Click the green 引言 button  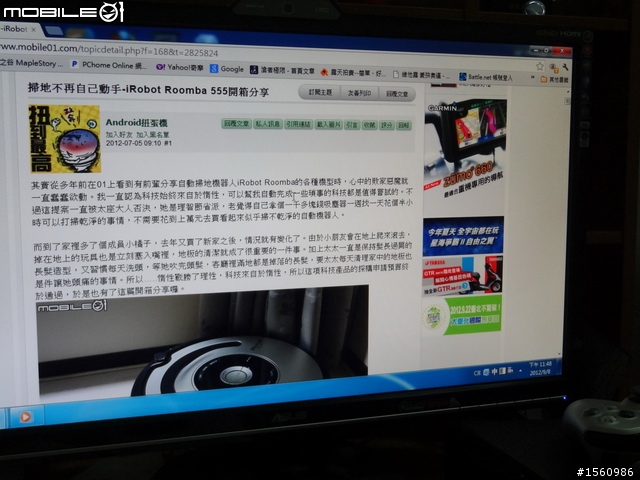pos(352,125)
